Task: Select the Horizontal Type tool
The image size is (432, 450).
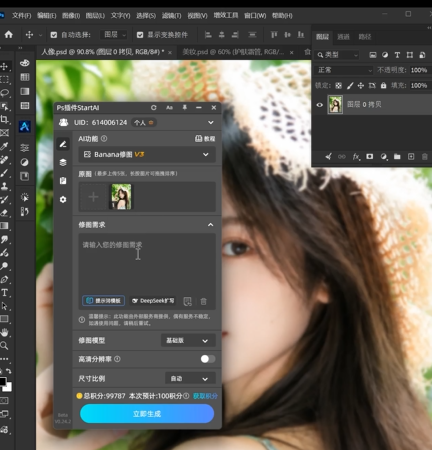Action: pos(4,293)
